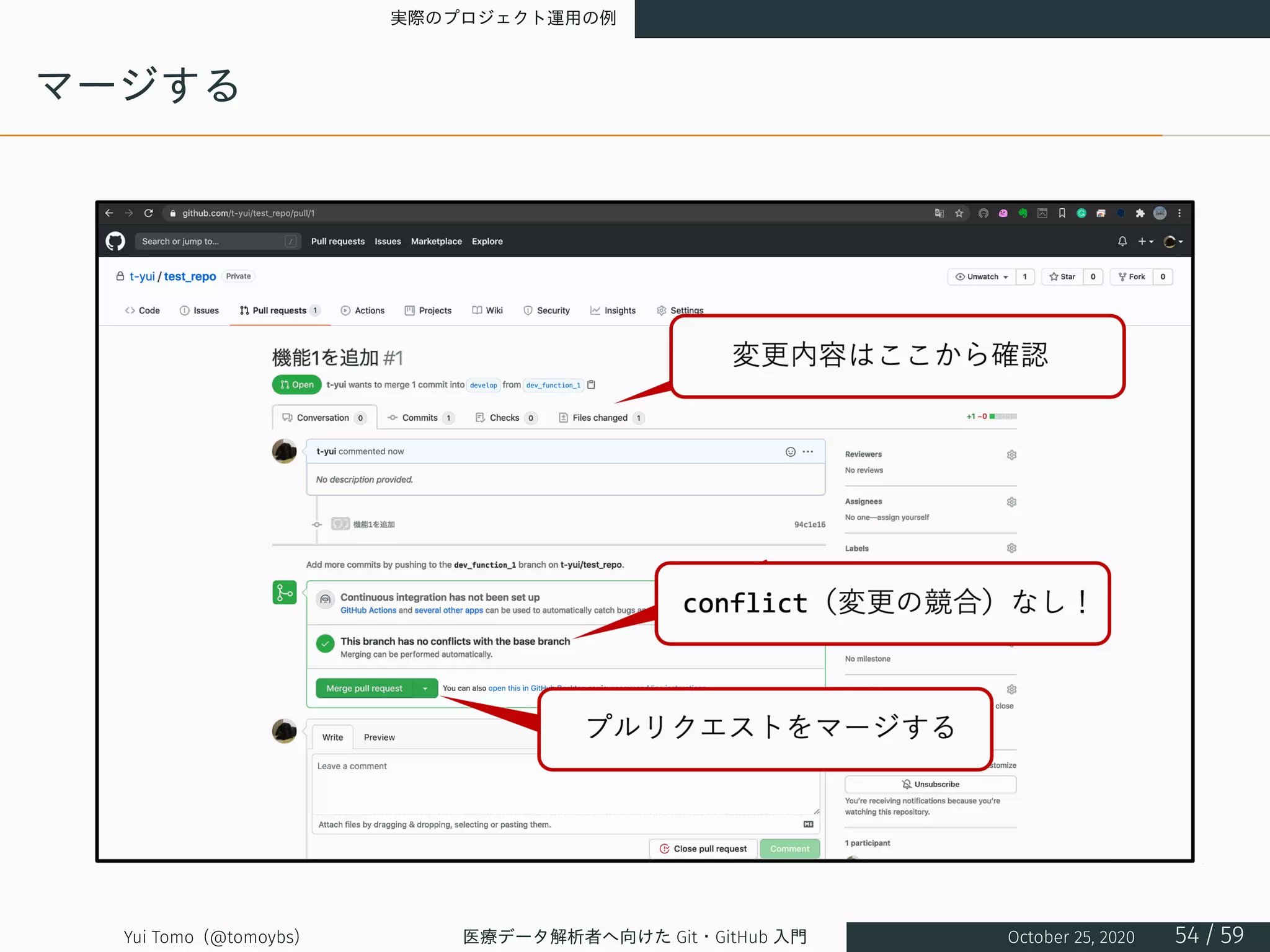Switch to the Actions tab
1270x952 pixels.
(x=363, y=311)
